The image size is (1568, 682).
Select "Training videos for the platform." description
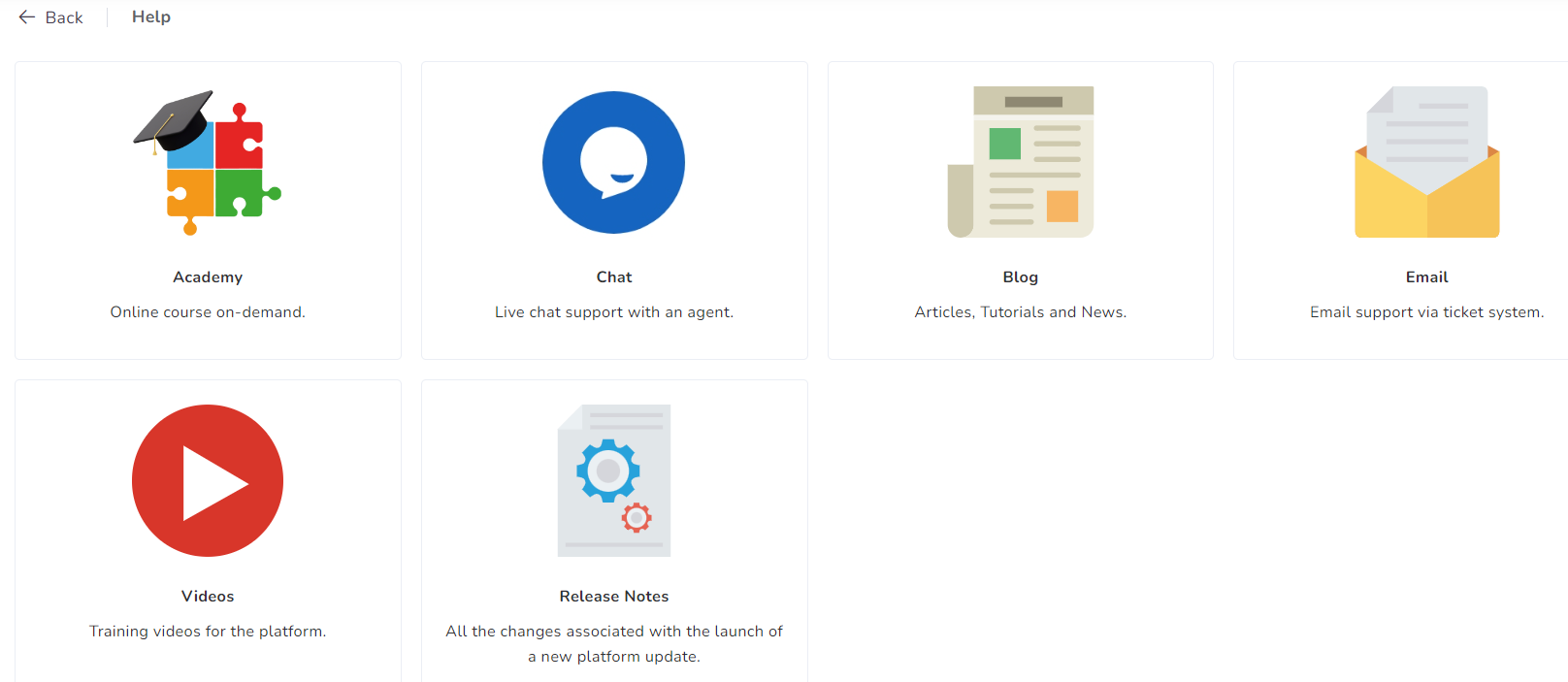click(208, 632)
